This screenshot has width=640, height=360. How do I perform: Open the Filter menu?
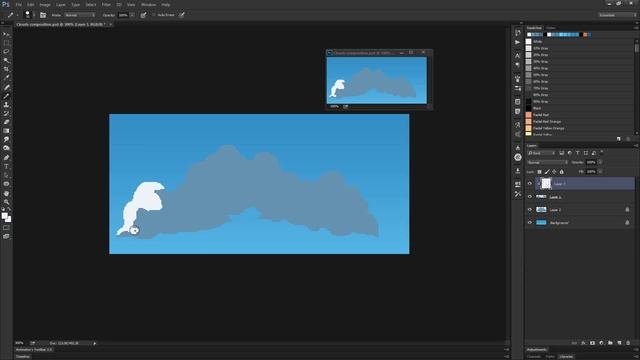(x=106, y=4)
